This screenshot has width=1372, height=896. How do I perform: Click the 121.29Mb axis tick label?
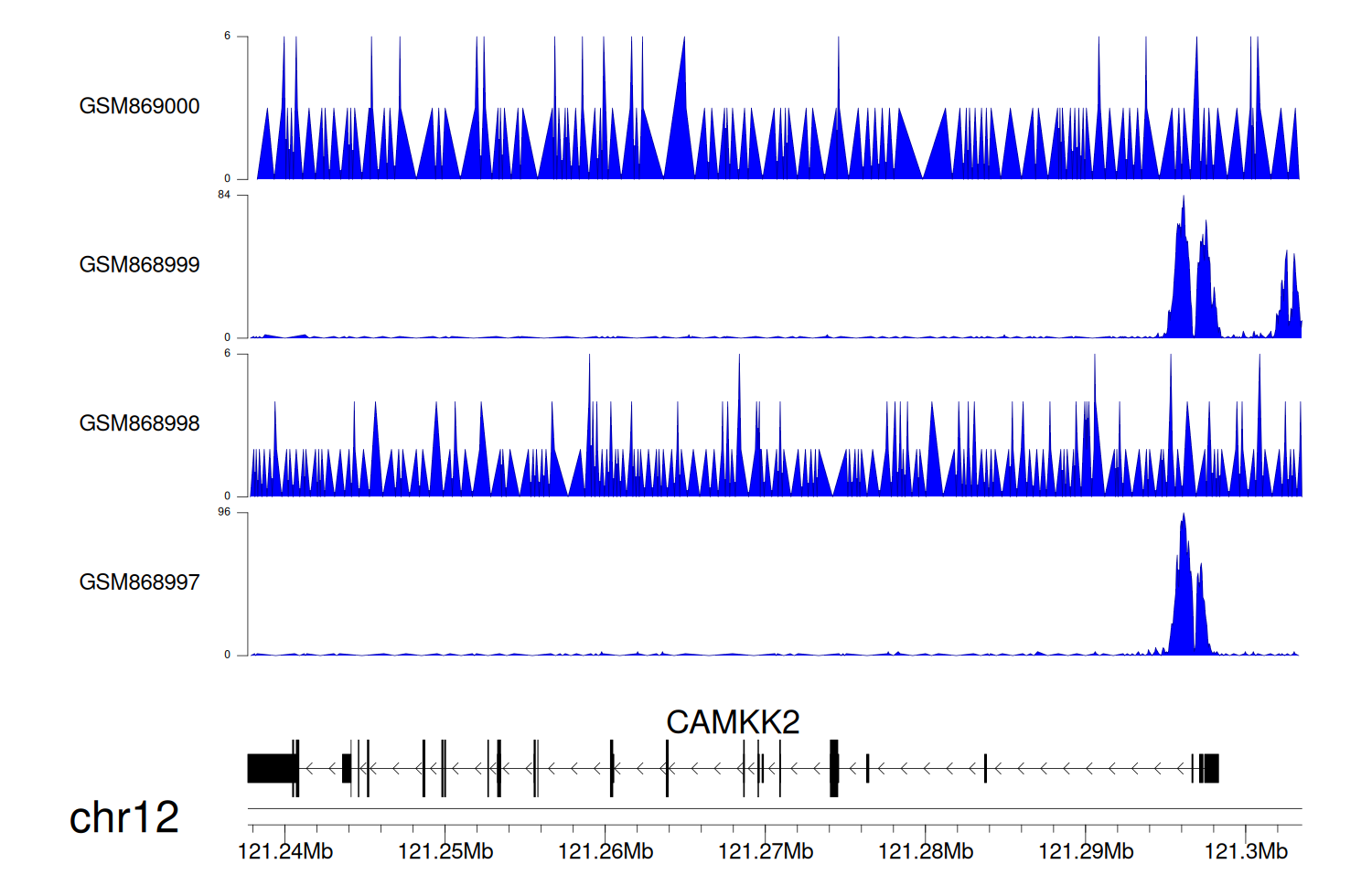click(x=1086, y=852)
